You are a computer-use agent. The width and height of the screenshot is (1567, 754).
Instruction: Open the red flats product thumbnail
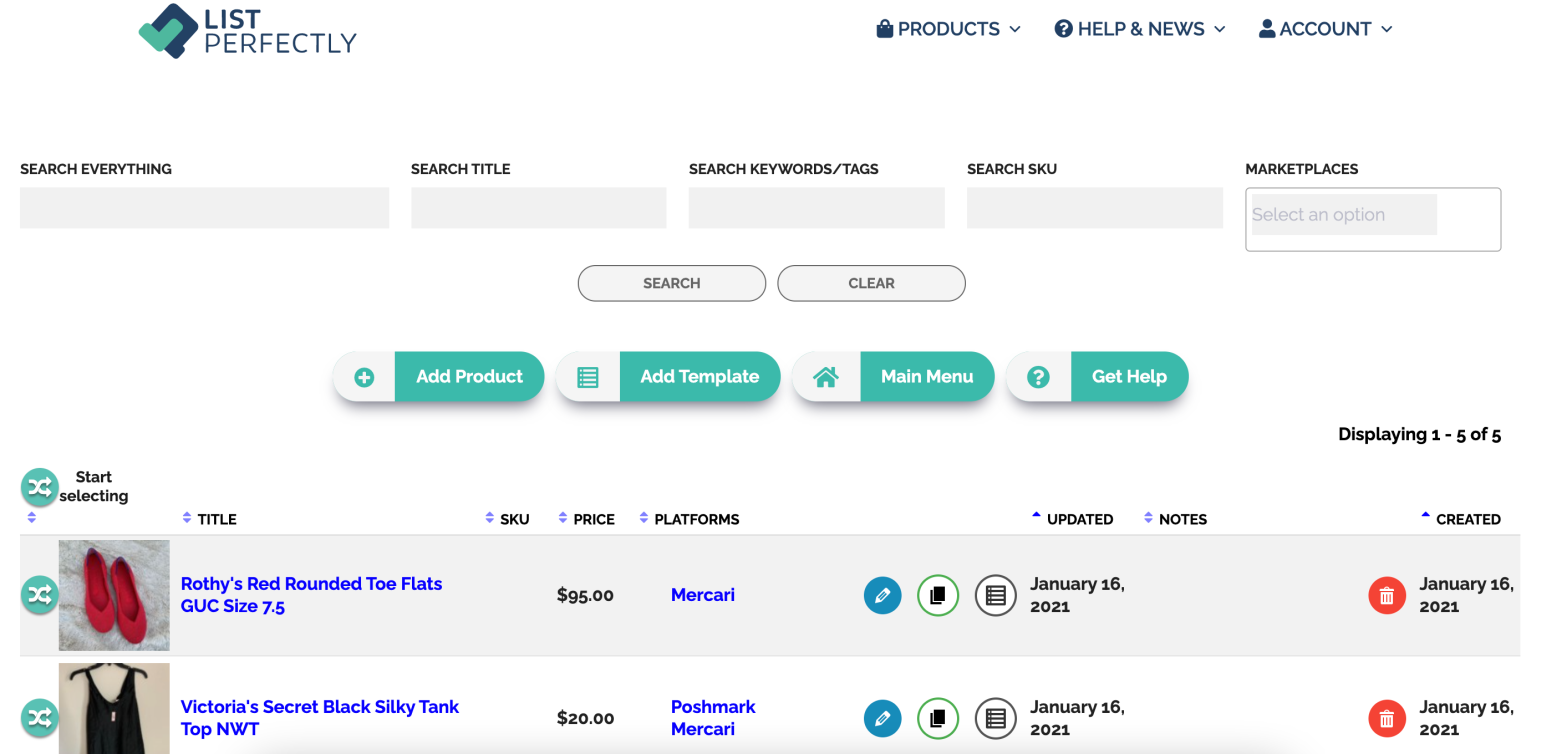tap(114, 595)
